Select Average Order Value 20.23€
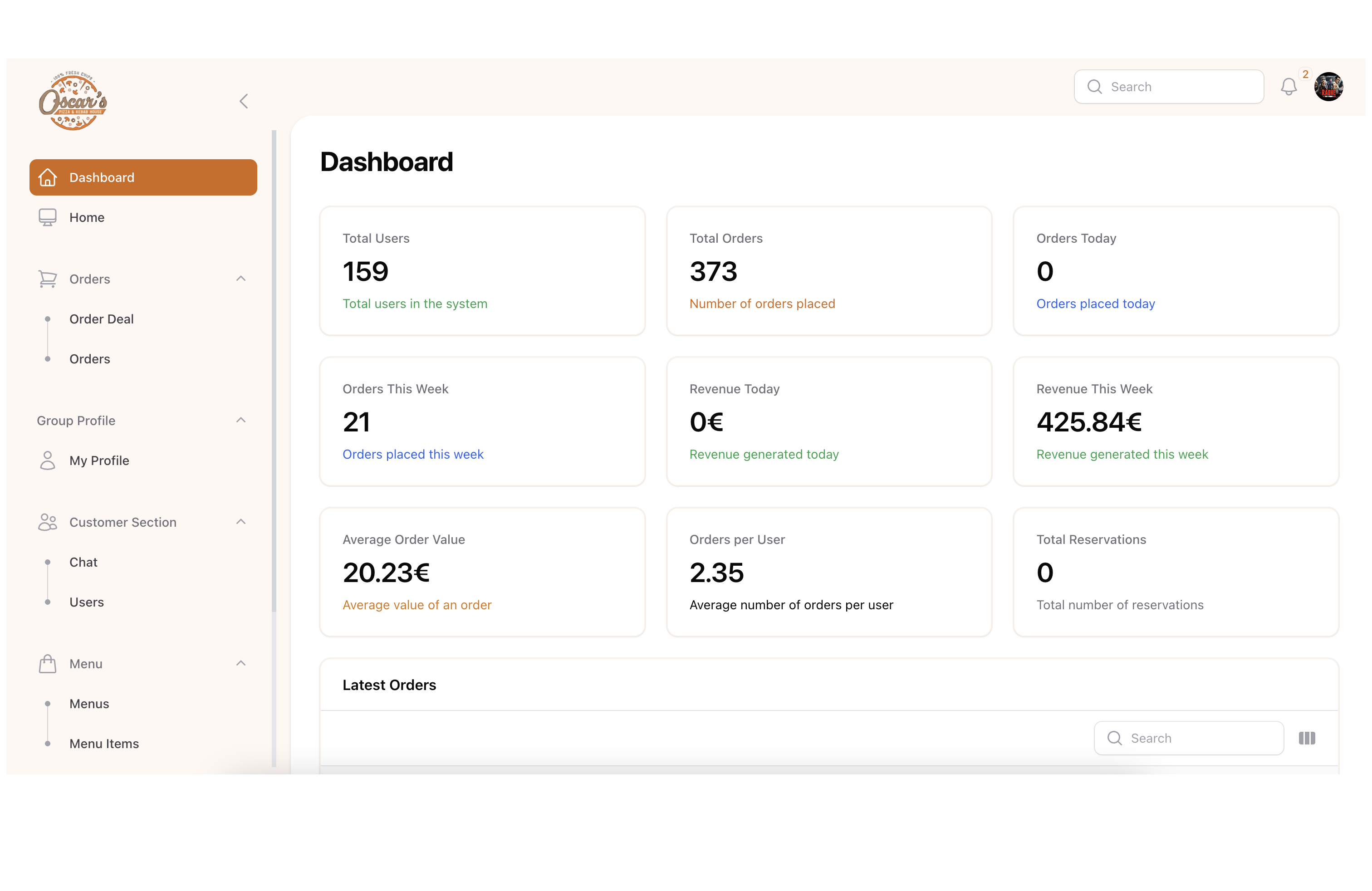The width and height of the screenshot is (1372, 891). (386, 573)
